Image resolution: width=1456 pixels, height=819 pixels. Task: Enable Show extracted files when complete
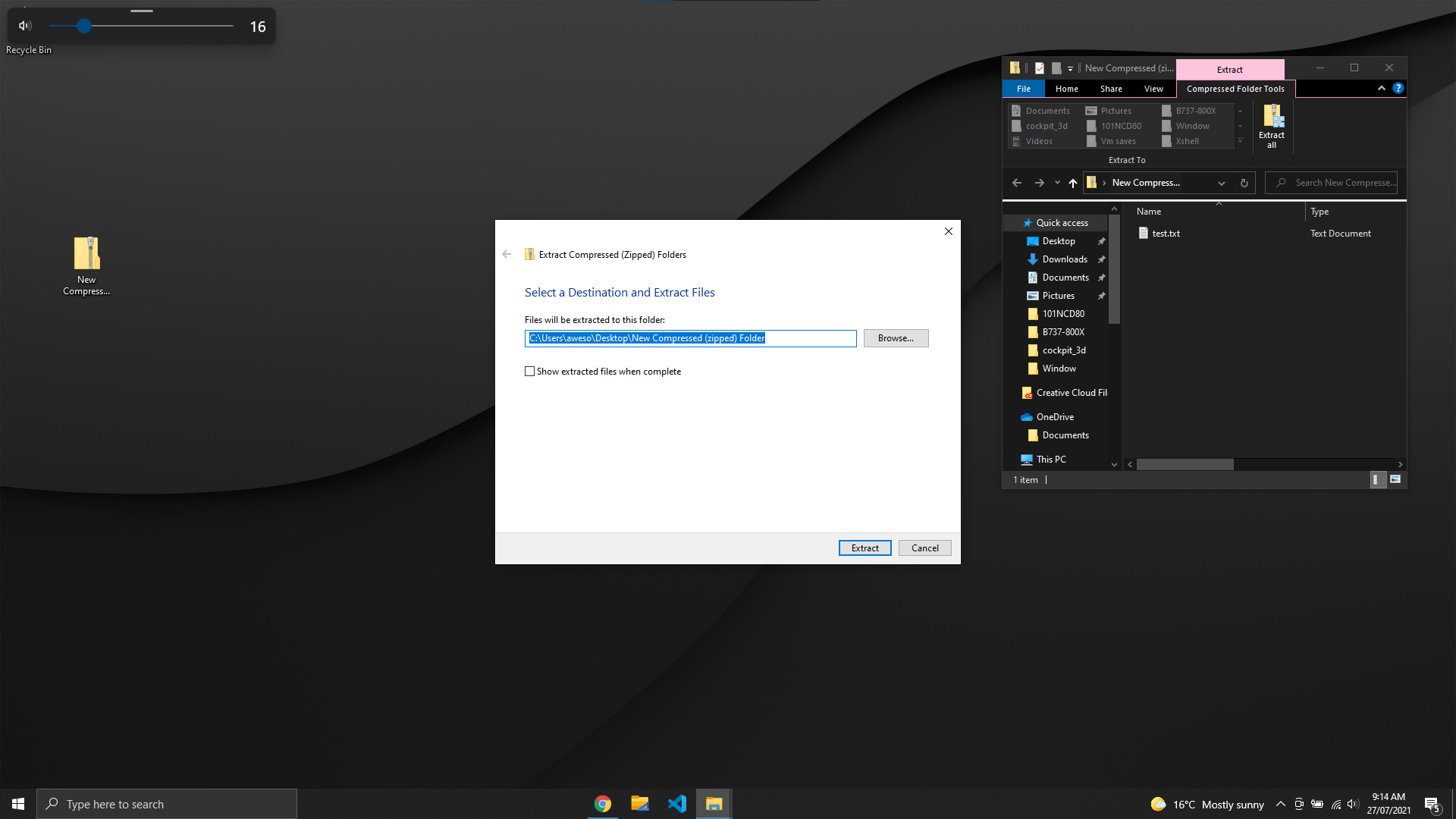click(530, 372)
